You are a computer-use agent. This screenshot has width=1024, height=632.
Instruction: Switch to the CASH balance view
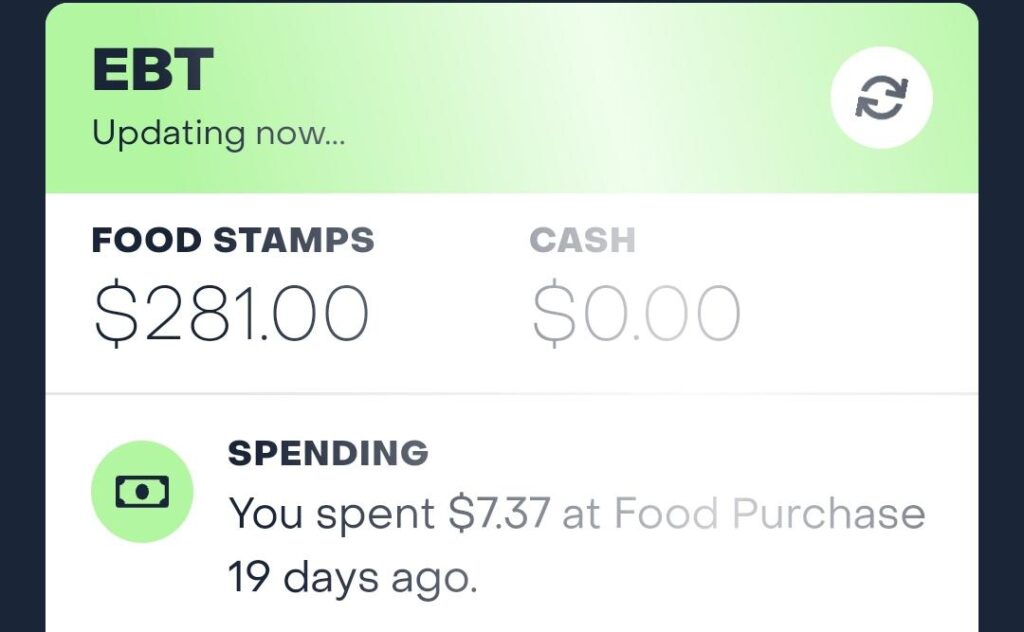(x=583, y=240)
